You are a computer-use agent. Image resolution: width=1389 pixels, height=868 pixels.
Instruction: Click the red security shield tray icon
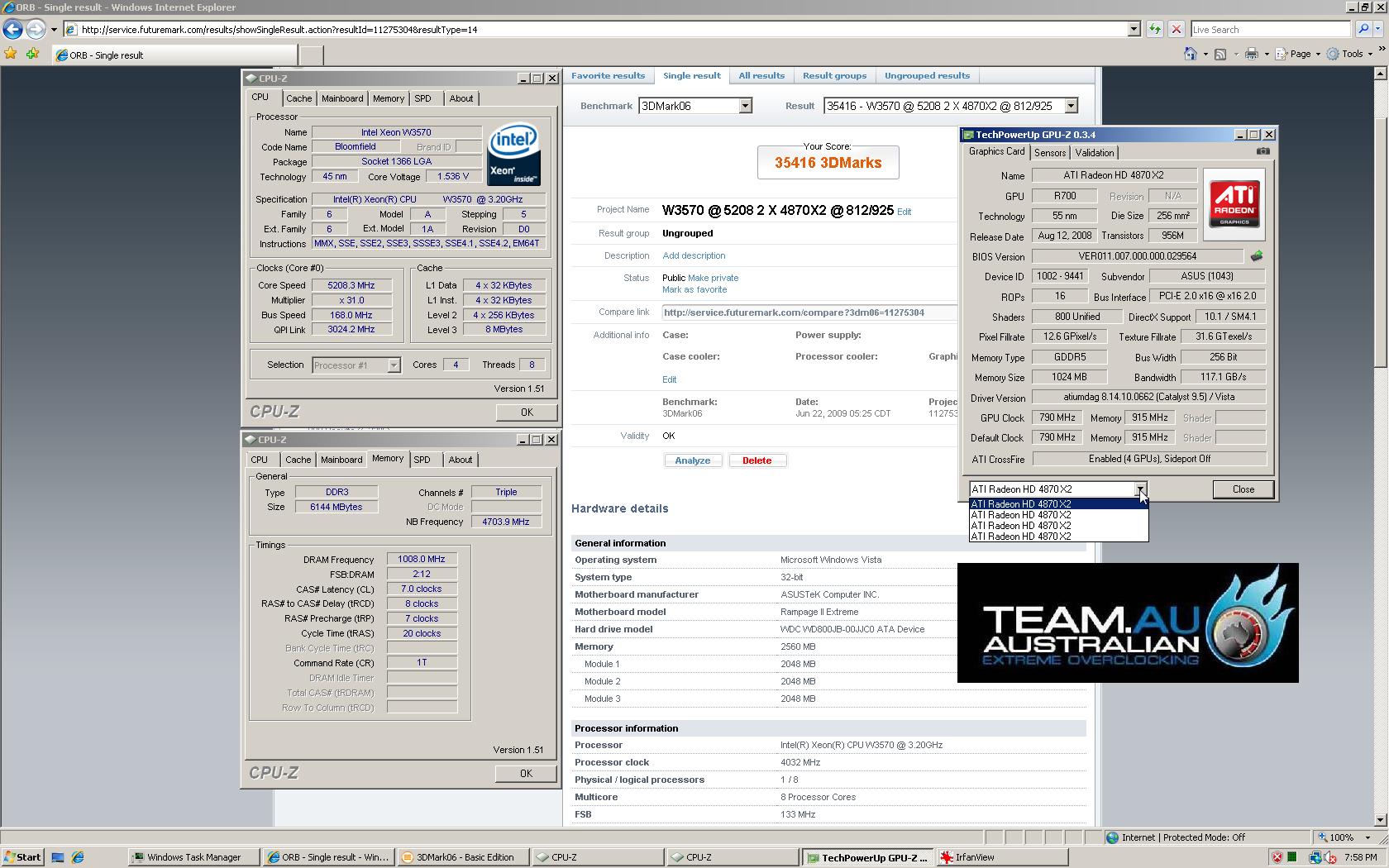tap(1277, 857)
